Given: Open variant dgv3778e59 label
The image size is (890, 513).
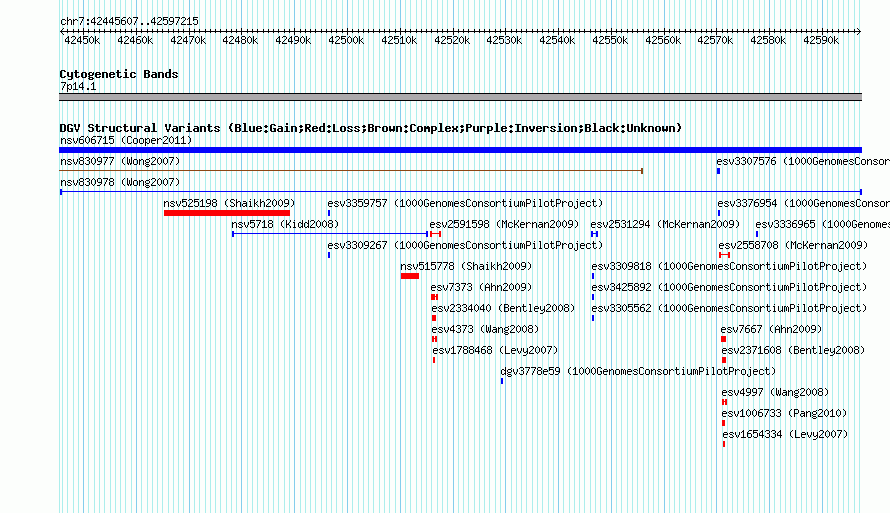Looking at the screenshot, I should tap(638, 371).
